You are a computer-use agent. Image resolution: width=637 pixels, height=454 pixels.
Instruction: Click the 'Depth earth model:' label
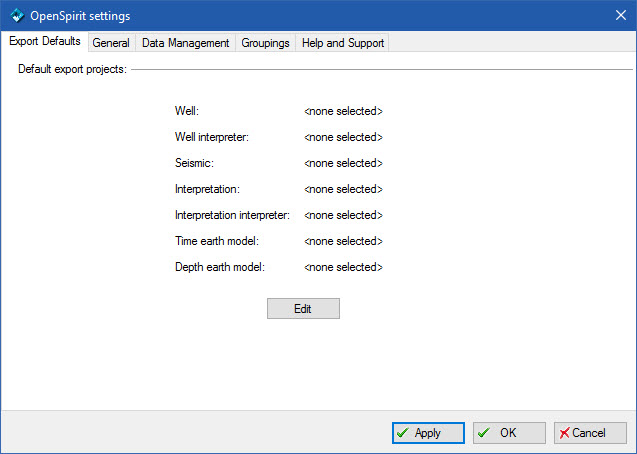pyautogui.click(x=220, y=267)
